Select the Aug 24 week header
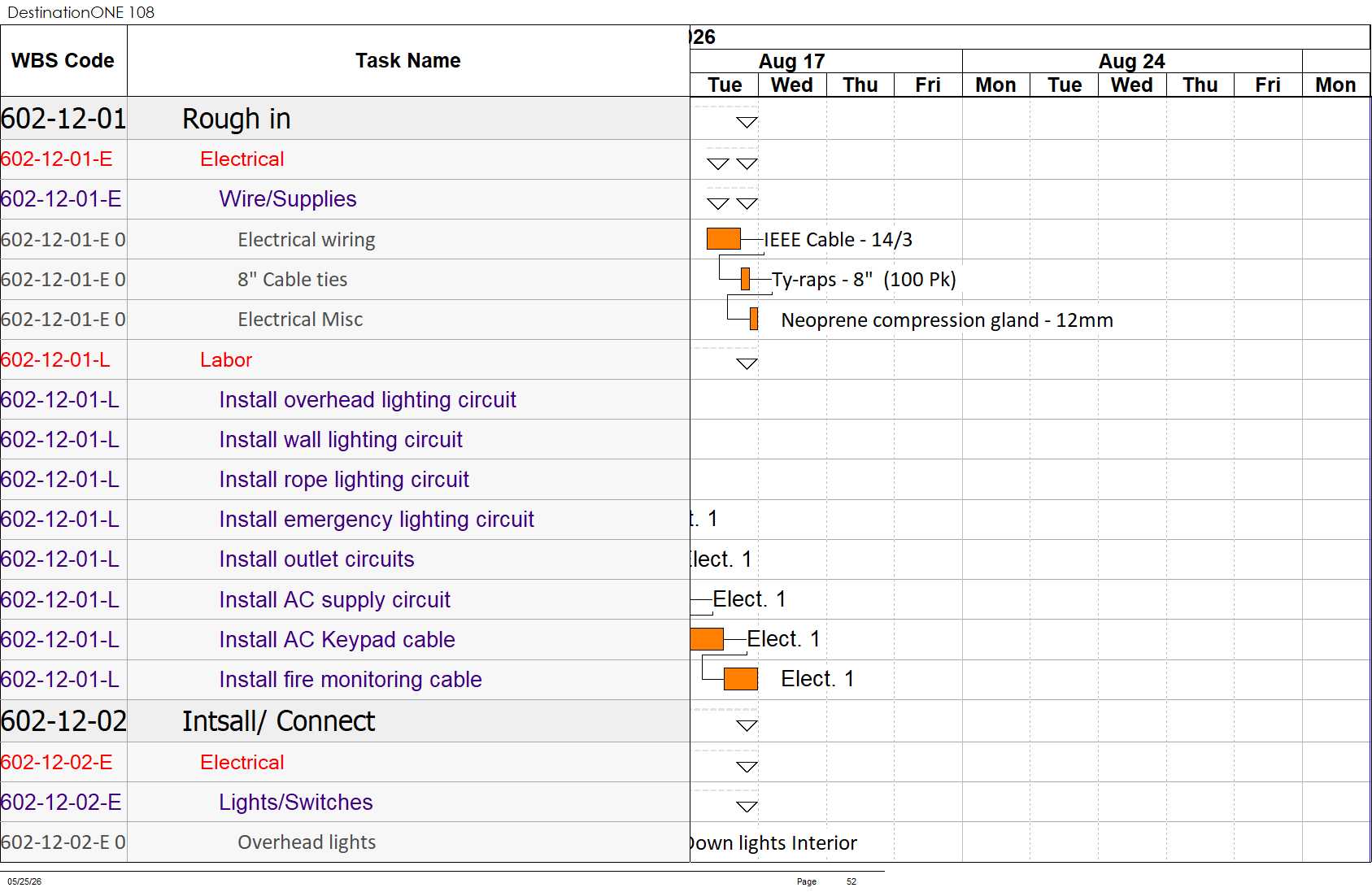The height and width of the screenshot is (892, 1372). pyautogui.click(x=1132, y=61)
